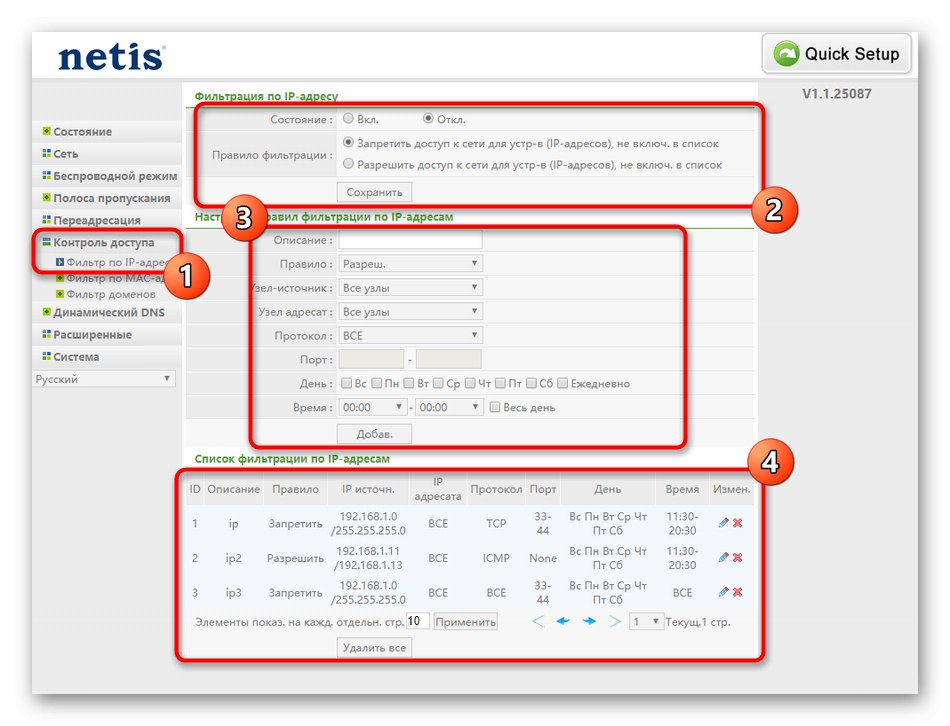Click the Удалить все button
Viewport: 950px width, 726px height.
374,647
